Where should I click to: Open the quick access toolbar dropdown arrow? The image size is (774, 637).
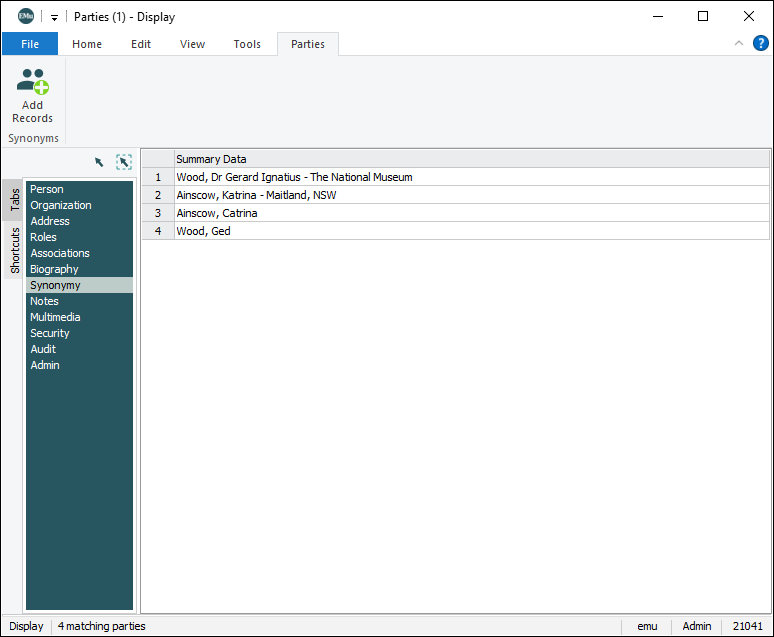click(x=54, y=17)
